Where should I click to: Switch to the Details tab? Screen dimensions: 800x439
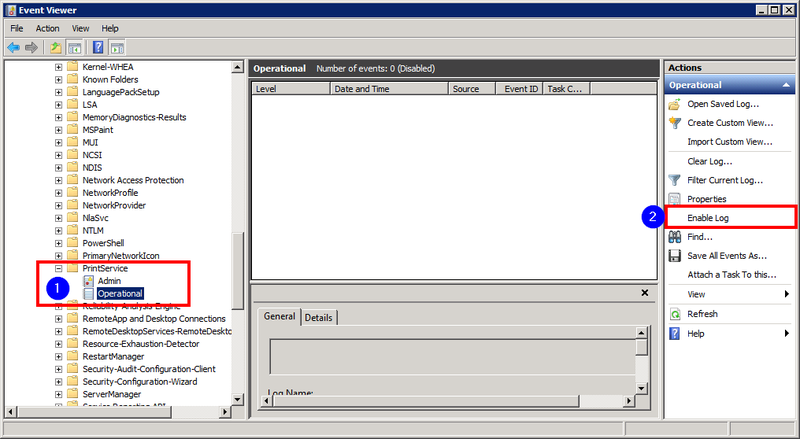click(318, 317)
